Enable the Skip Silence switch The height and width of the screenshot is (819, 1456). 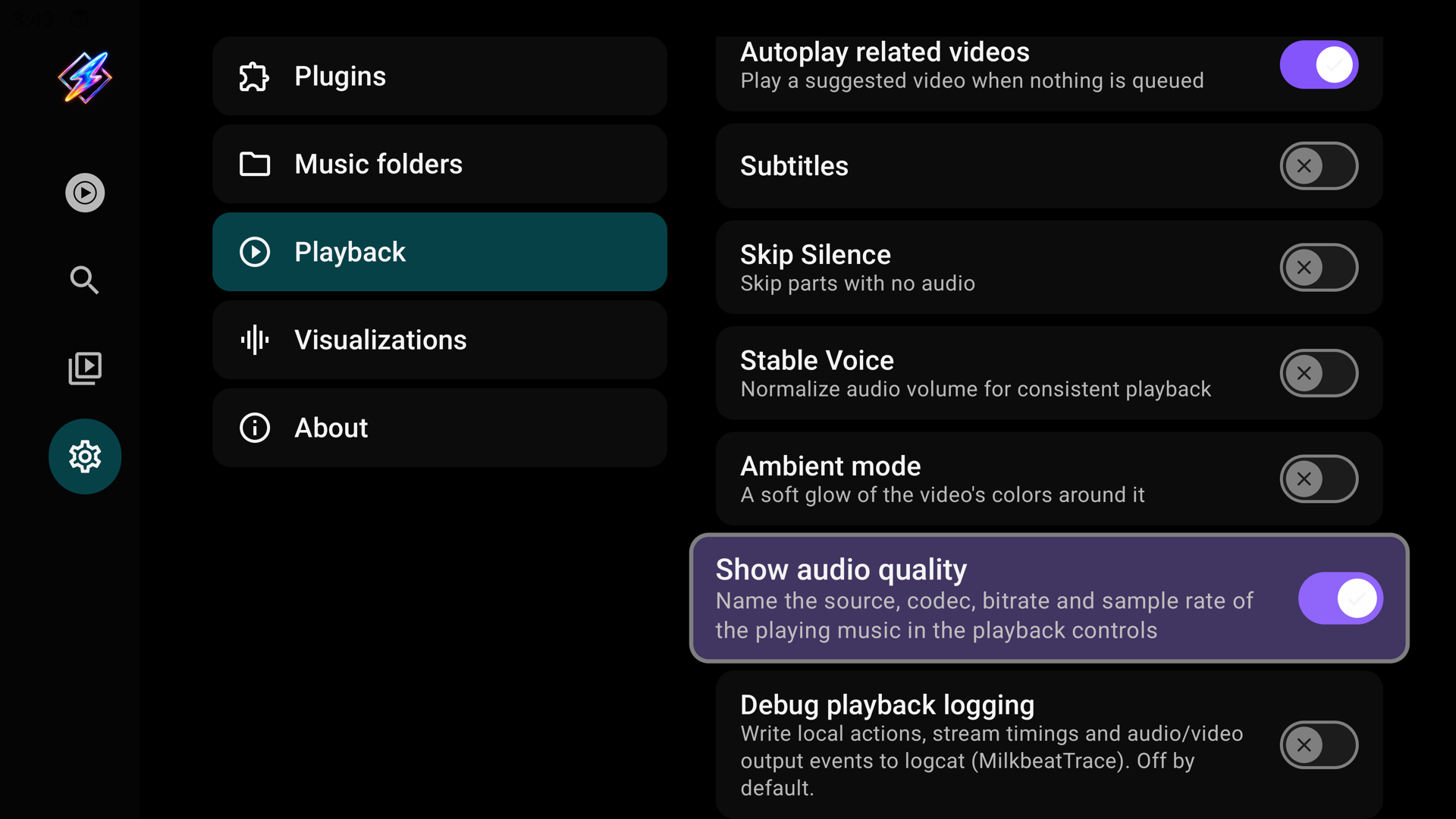click(x=1319, y=268)
